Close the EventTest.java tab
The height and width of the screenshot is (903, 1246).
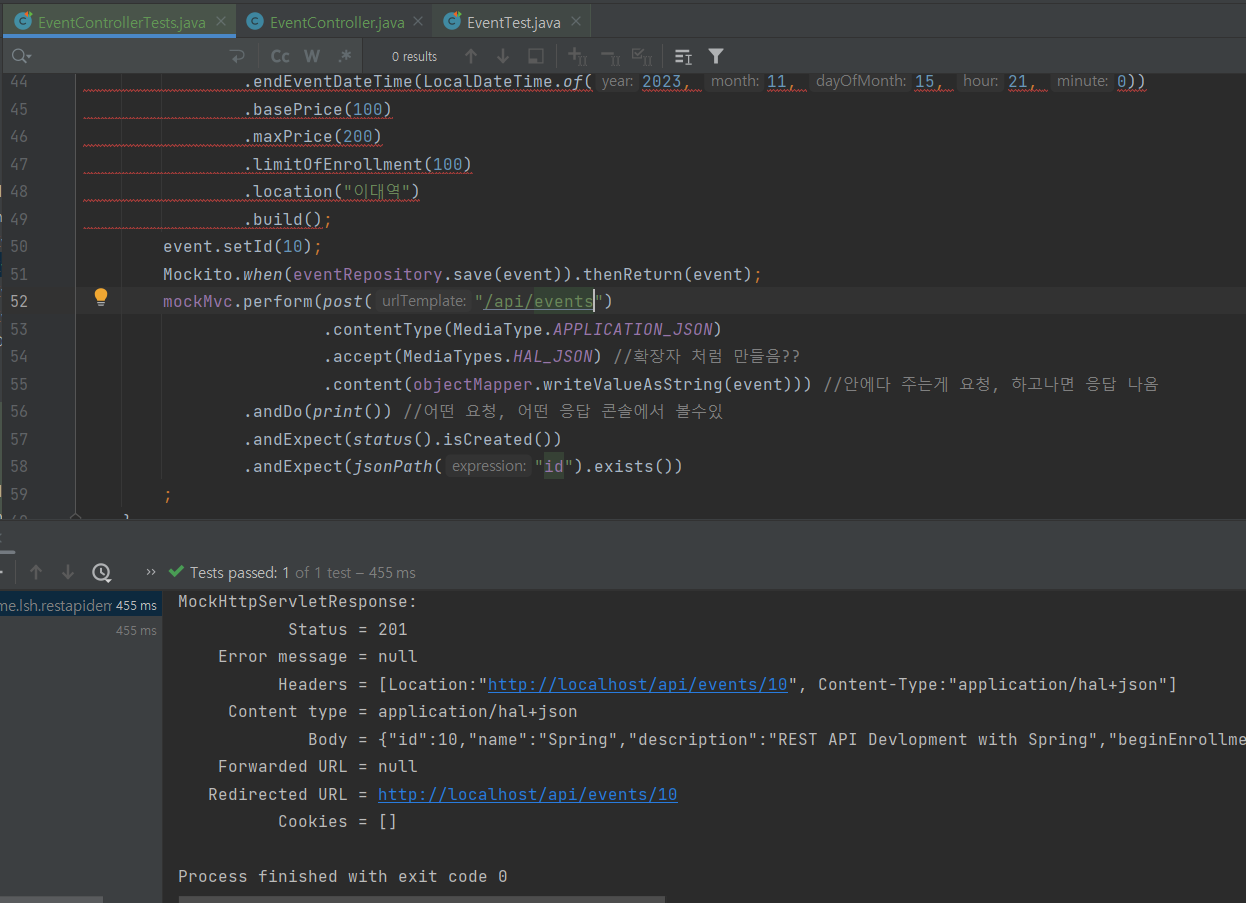[575, 22]
